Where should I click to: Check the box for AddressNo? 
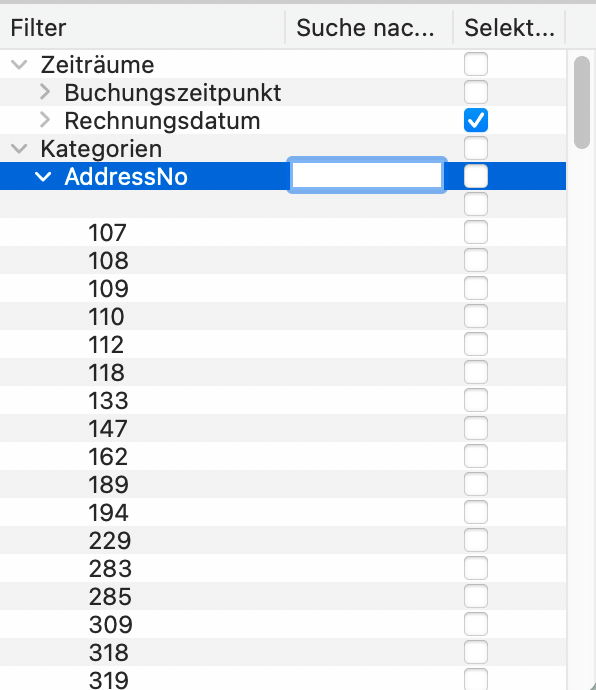476,176
